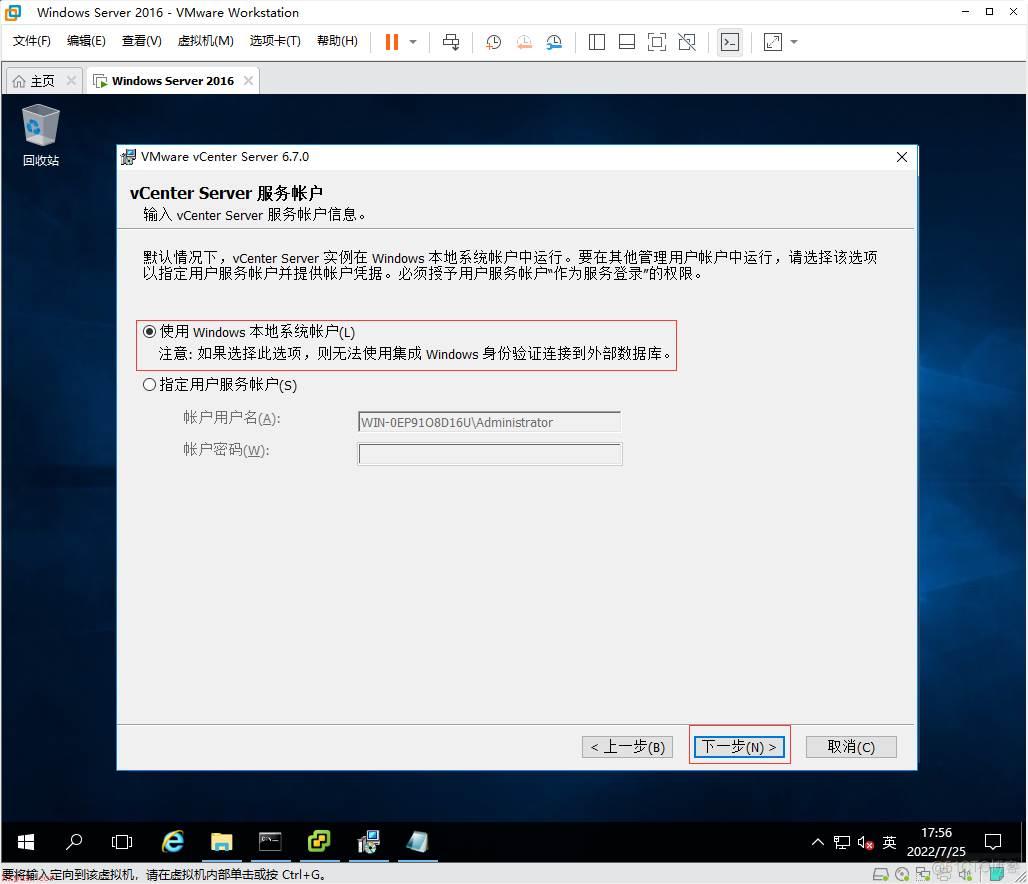
Task: Click the 帐户用户名 input field
Action: click(x=489, y=422)
